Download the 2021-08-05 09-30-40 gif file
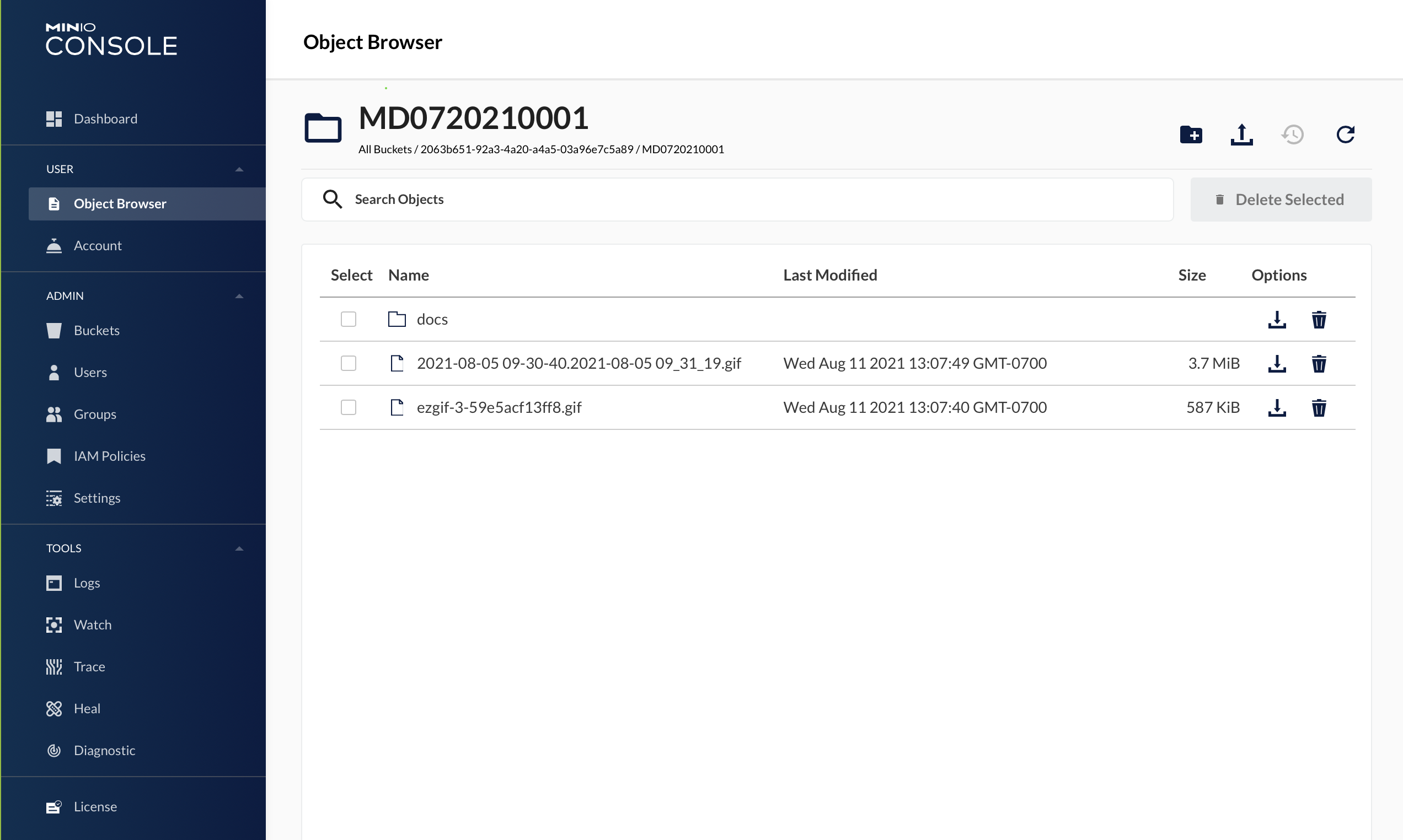This screenshot has height=840, width=1403. (1277, 363)
